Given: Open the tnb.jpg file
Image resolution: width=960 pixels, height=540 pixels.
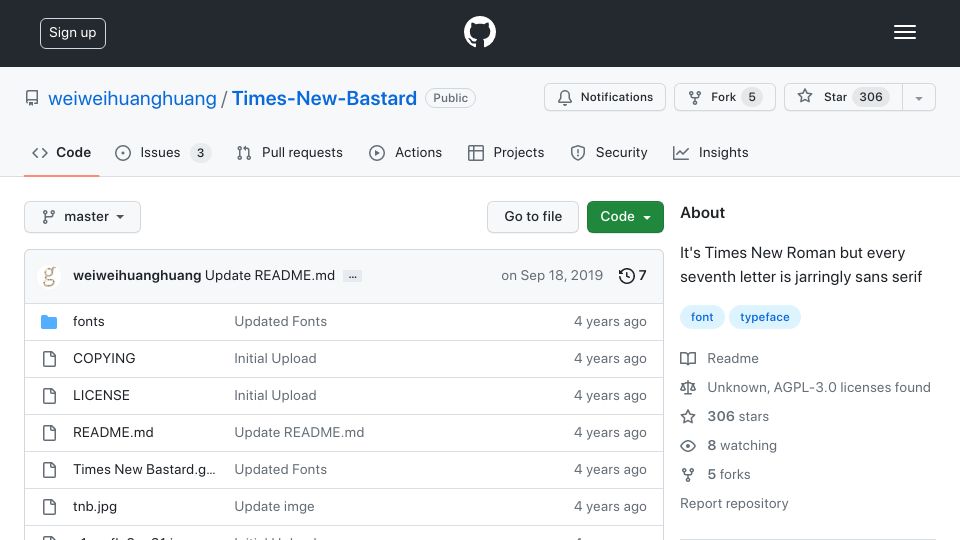Looking at the screenshot, I should coord(95,506).
